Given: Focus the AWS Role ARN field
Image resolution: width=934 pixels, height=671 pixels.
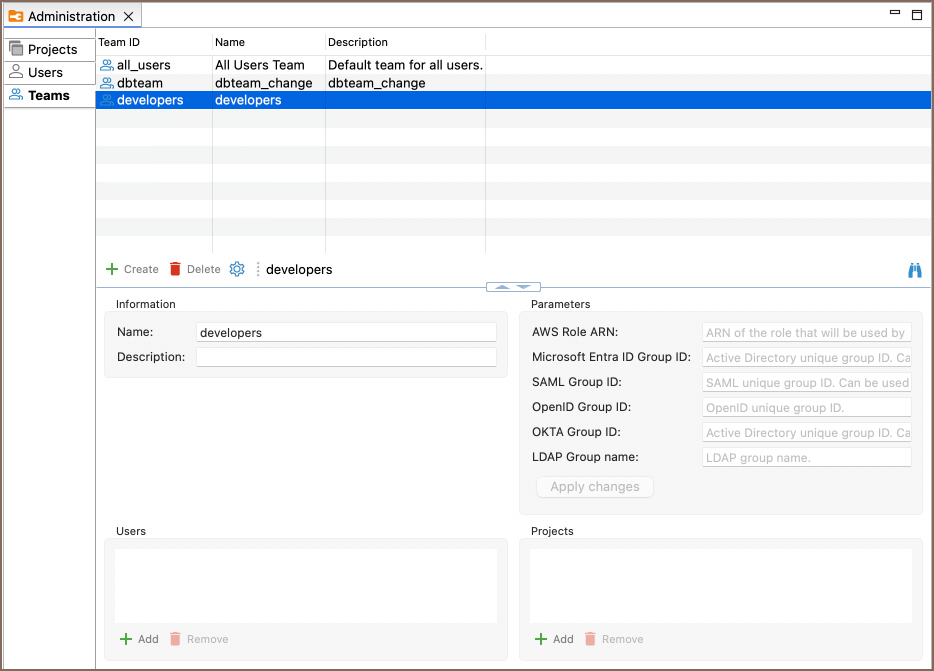Looking at the screenshot, I should (x=806, y=333).
